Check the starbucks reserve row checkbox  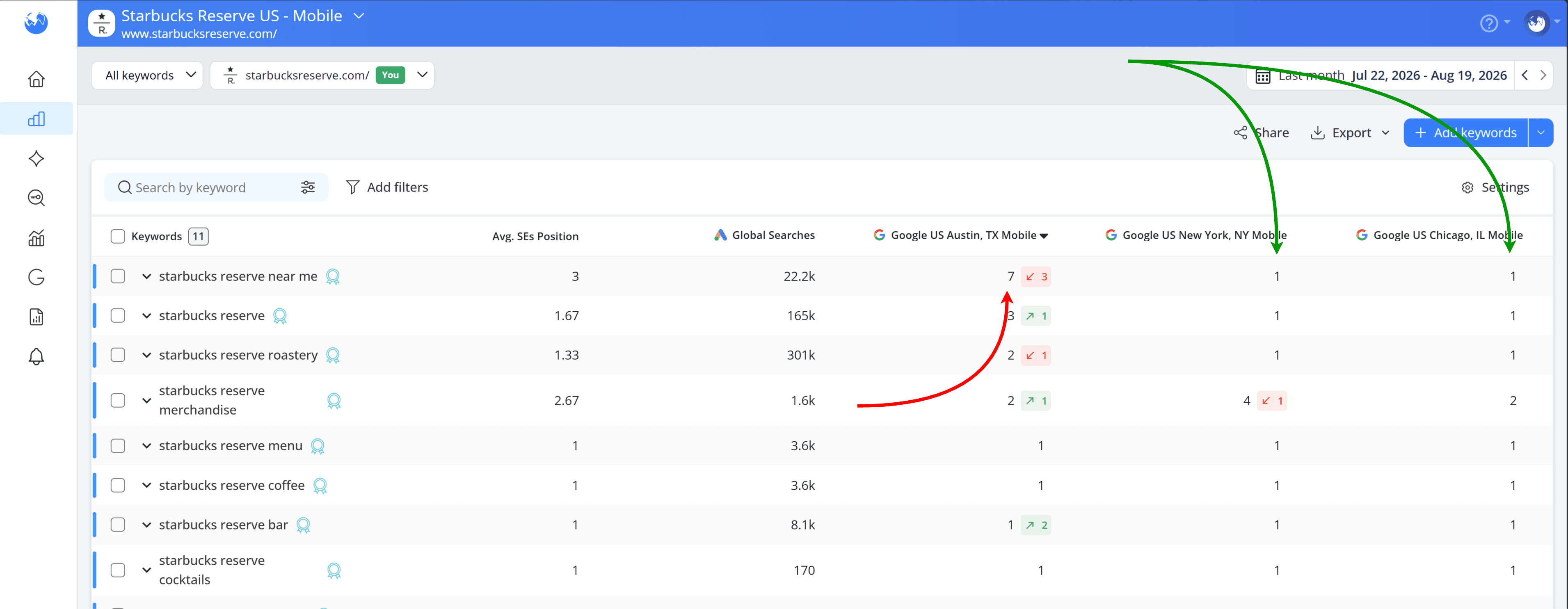click(x=118, y=316)
